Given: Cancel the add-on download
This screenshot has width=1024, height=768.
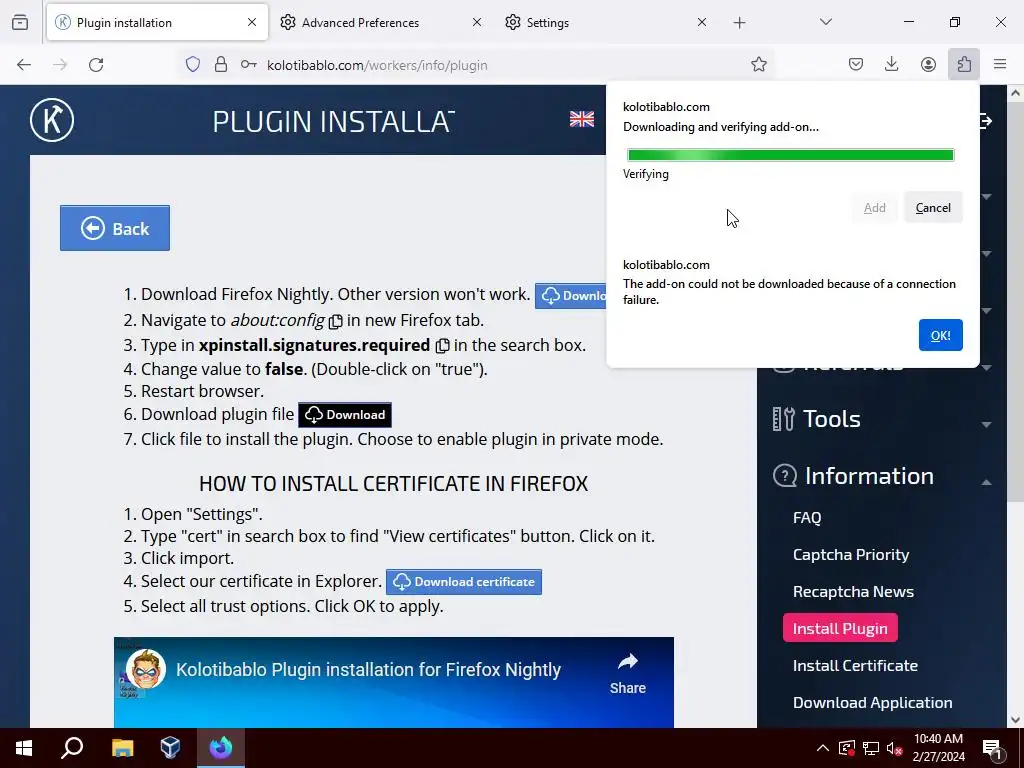Looking at the screenshot, I should tap(933, 208).
